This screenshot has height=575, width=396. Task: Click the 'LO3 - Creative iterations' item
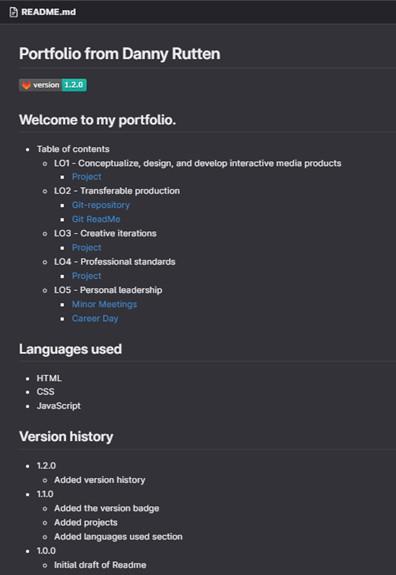pyautogui.click(x=105, y=234)
